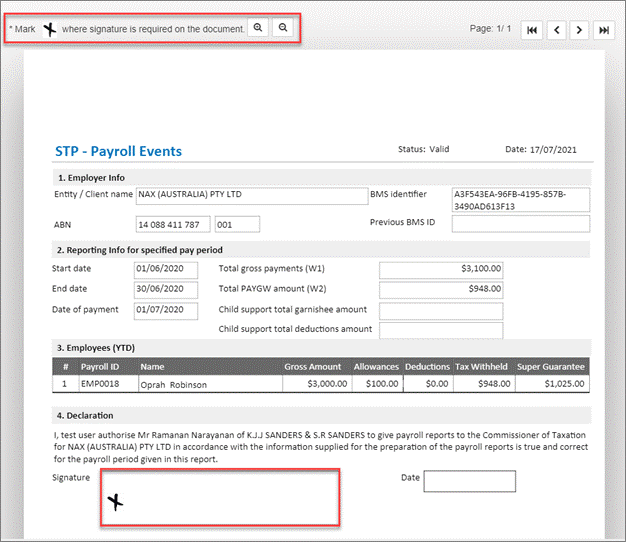Image resolution: width=626 pixels, height=542 pixels.
Task: Click the signature mark in Signature box
Action: (x=117, y=502)
